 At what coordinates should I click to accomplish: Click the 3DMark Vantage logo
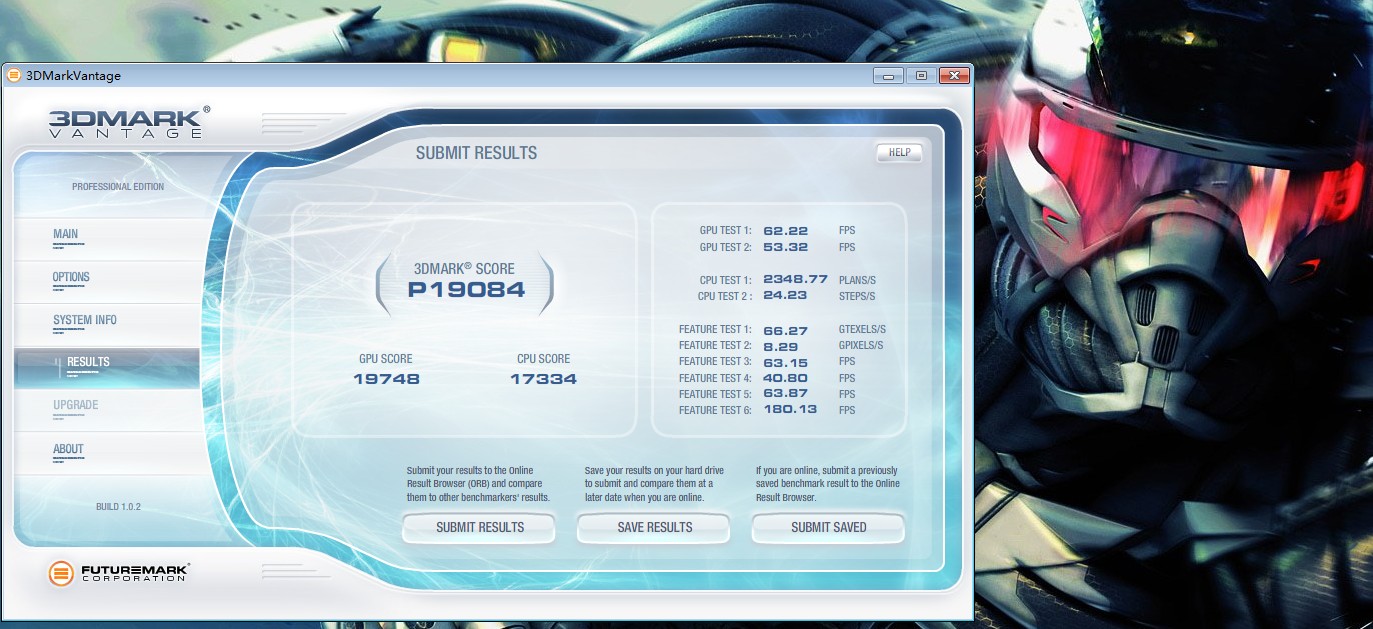[130, 122]
